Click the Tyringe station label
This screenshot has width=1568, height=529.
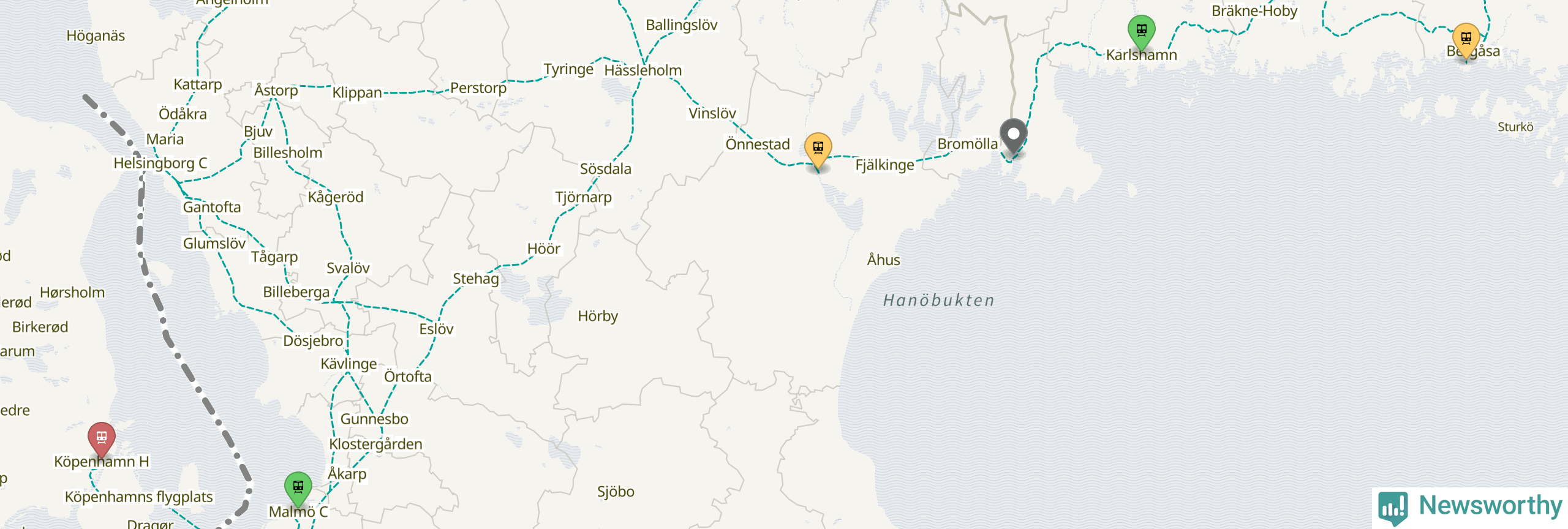click(x=568, y=70)
